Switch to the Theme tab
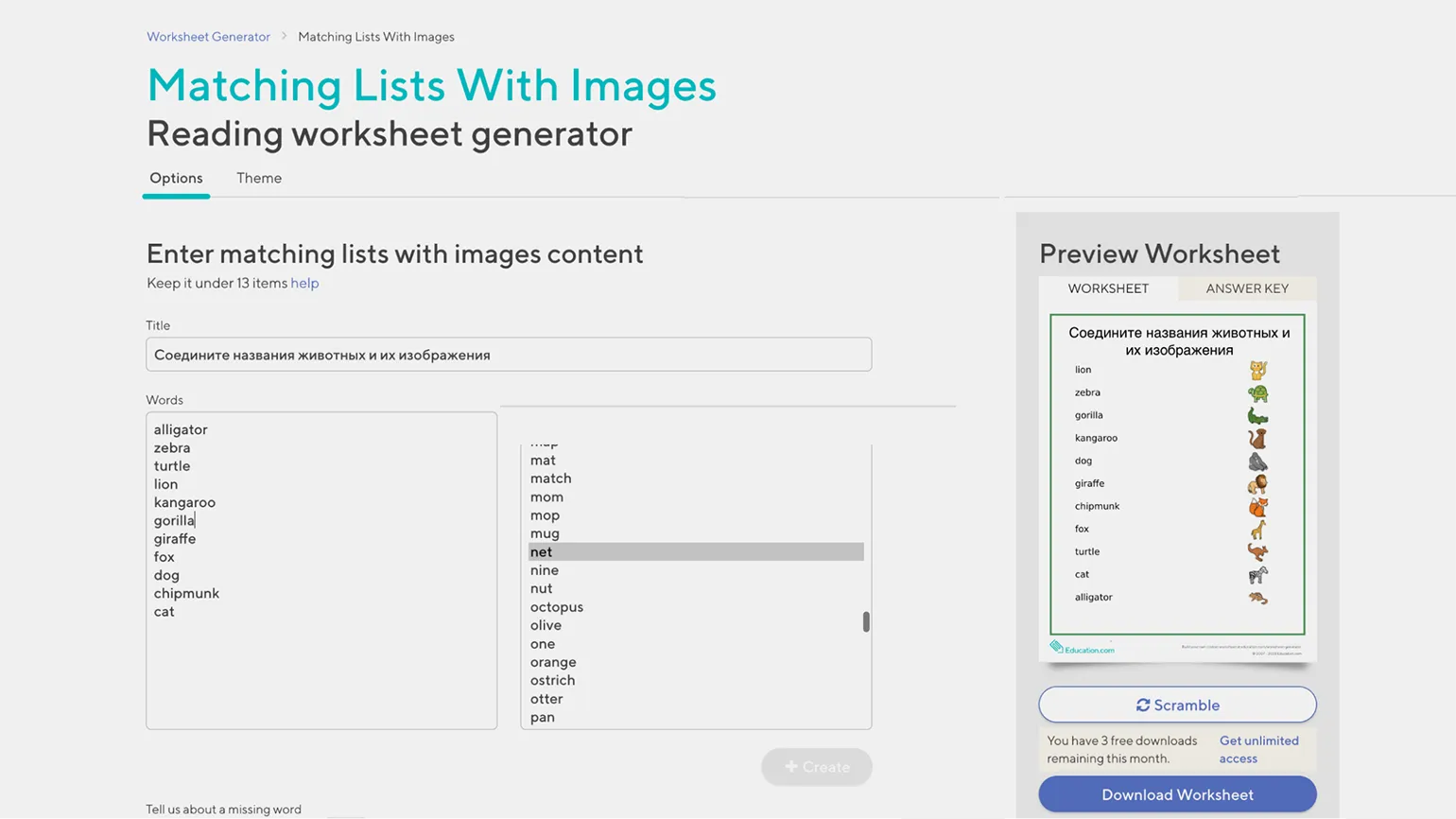The height and width of the screenshot is (819, 1456). pos(259,178)
